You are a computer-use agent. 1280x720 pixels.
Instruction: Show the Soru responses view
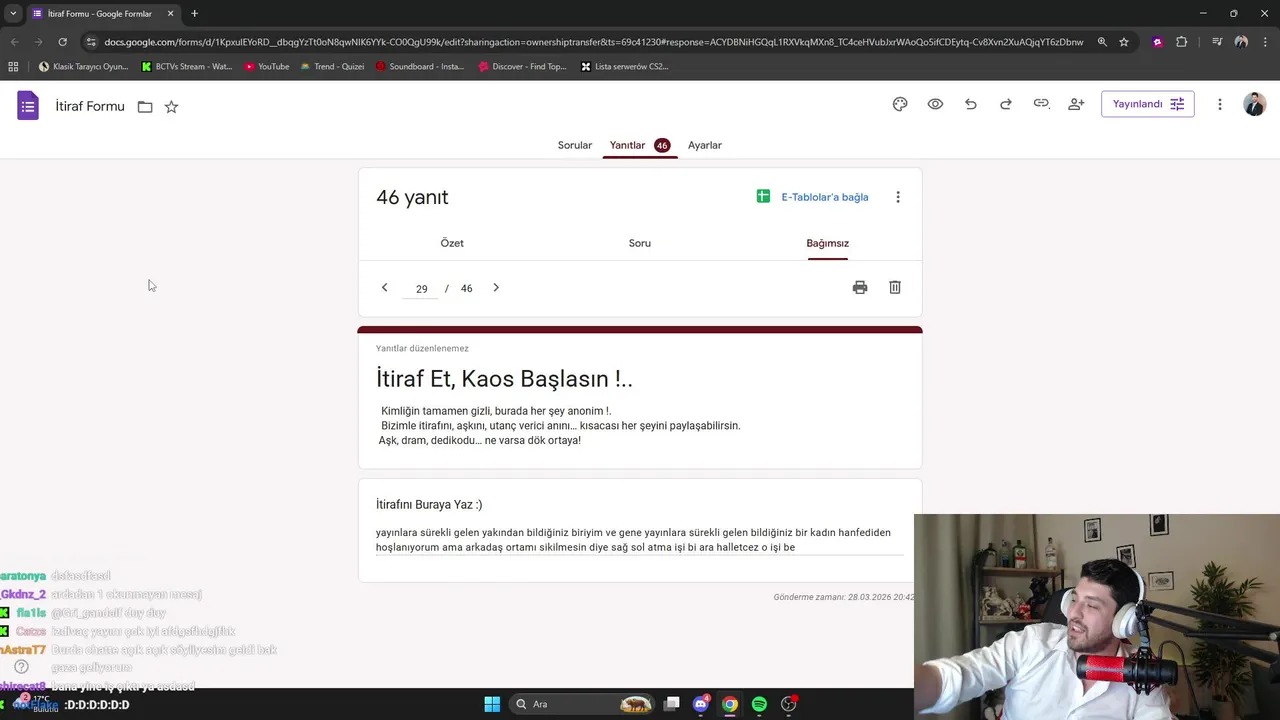(640, 243)
